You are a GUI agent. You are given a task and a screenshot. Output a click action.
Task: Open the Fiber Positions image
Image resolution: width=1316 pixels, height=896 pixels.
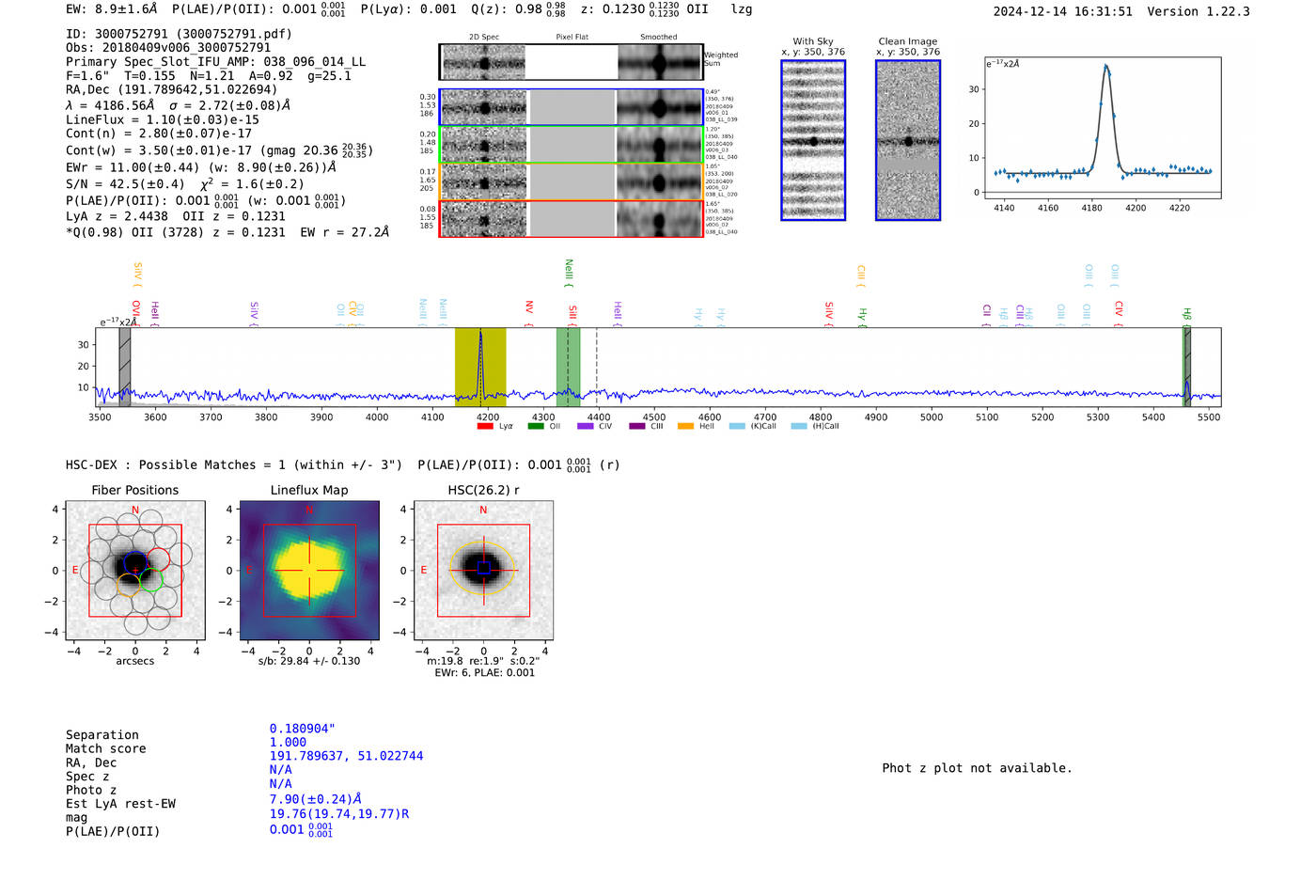click(x=135, y=571)
